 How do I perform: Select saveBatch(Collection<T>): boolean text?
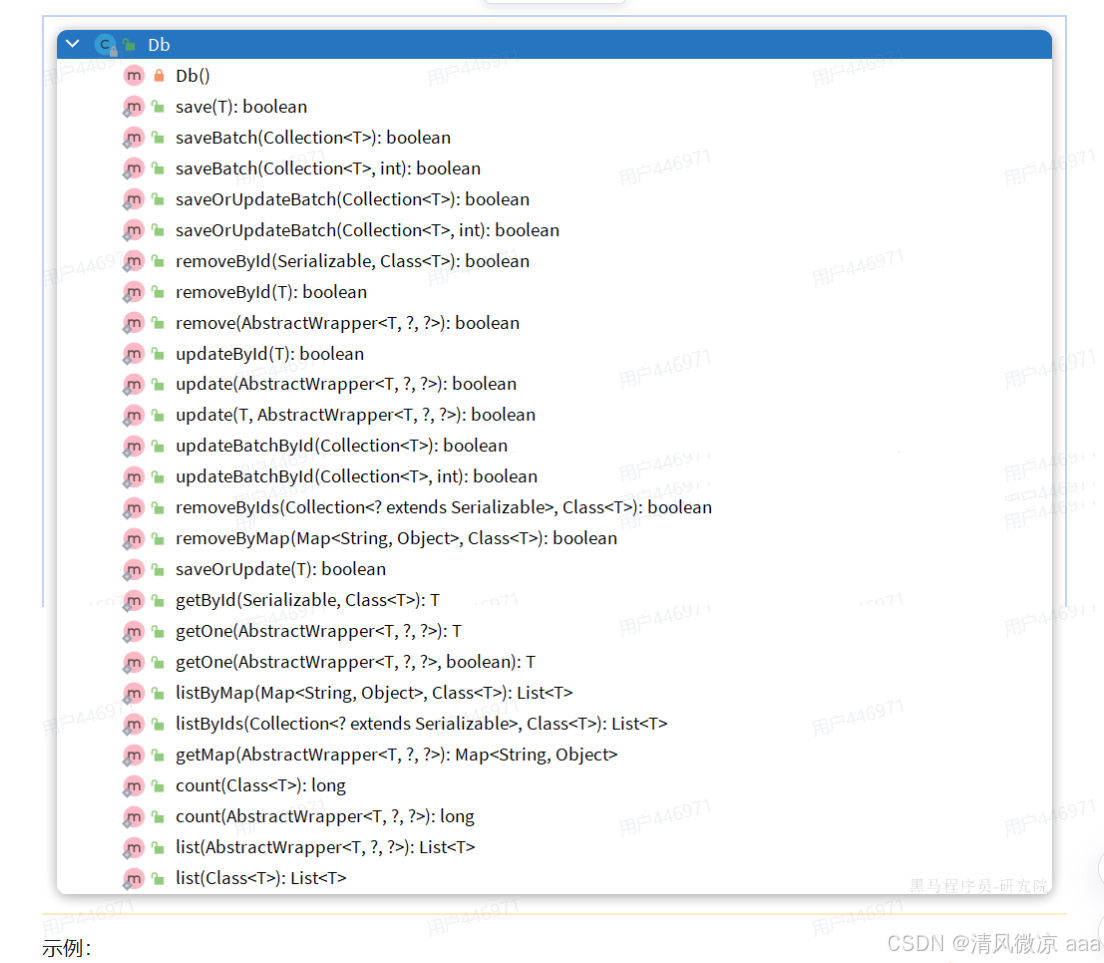(x=313, y=137)
